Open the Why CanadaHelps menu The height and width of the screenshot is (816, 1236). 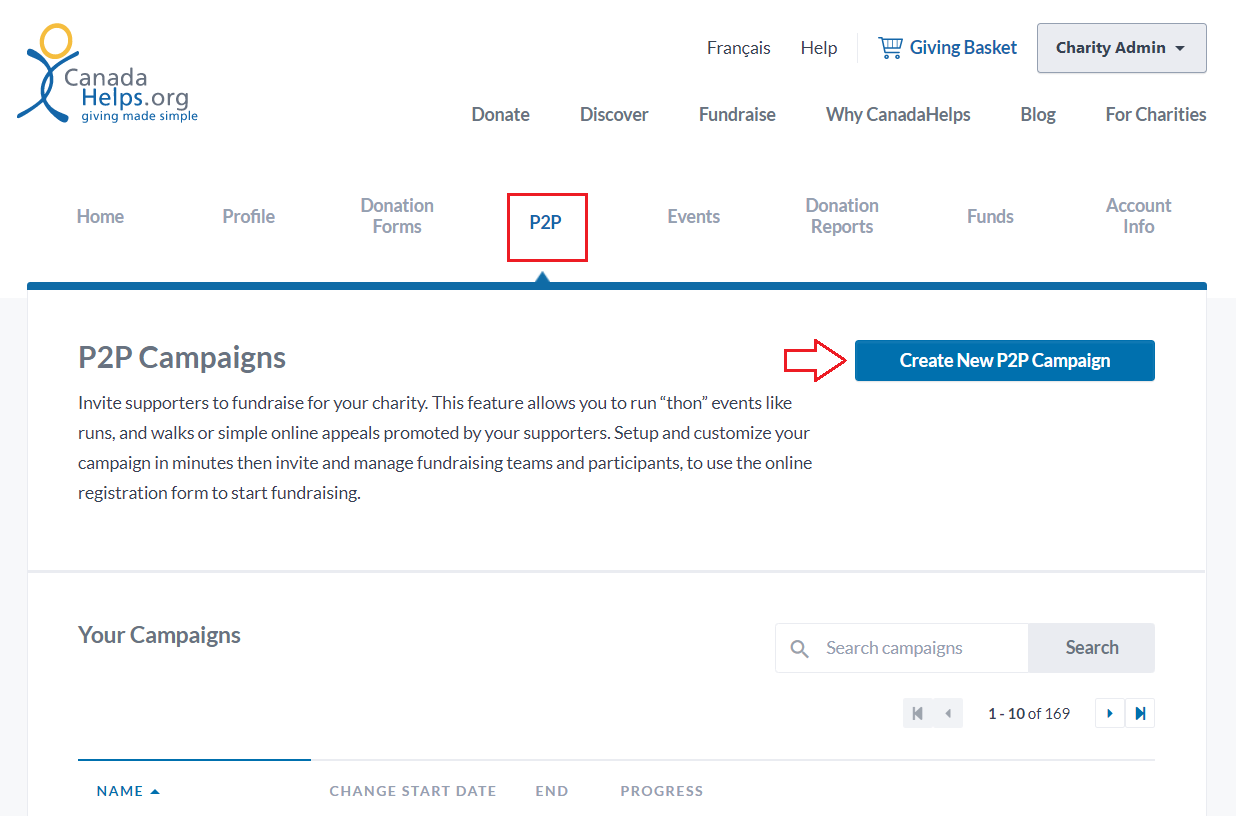898,114
